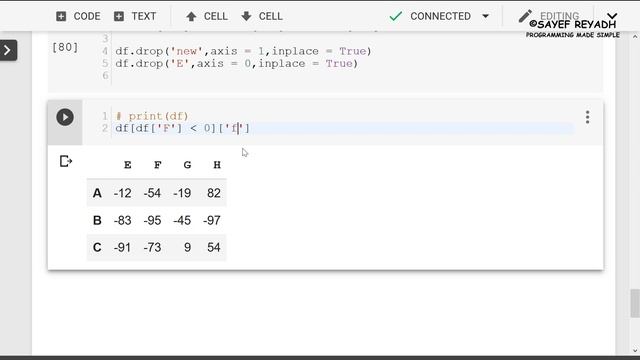Click the [80] execution count label
640x360 pixels.
point(65,47)
